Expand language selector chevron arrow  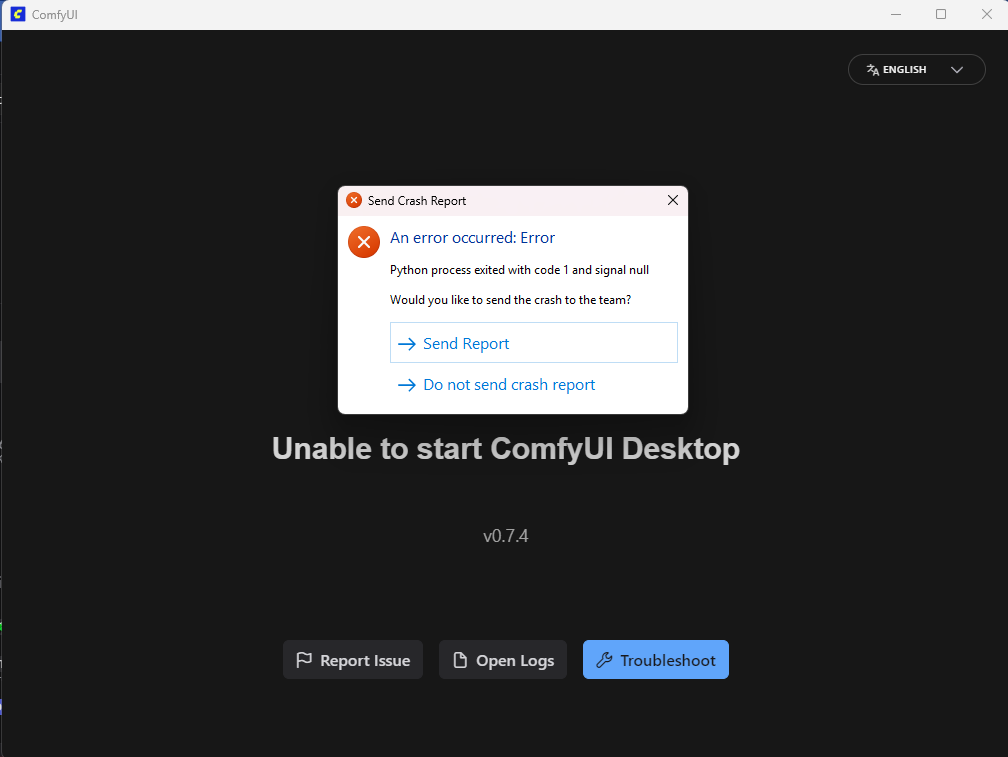pos(957,69)
